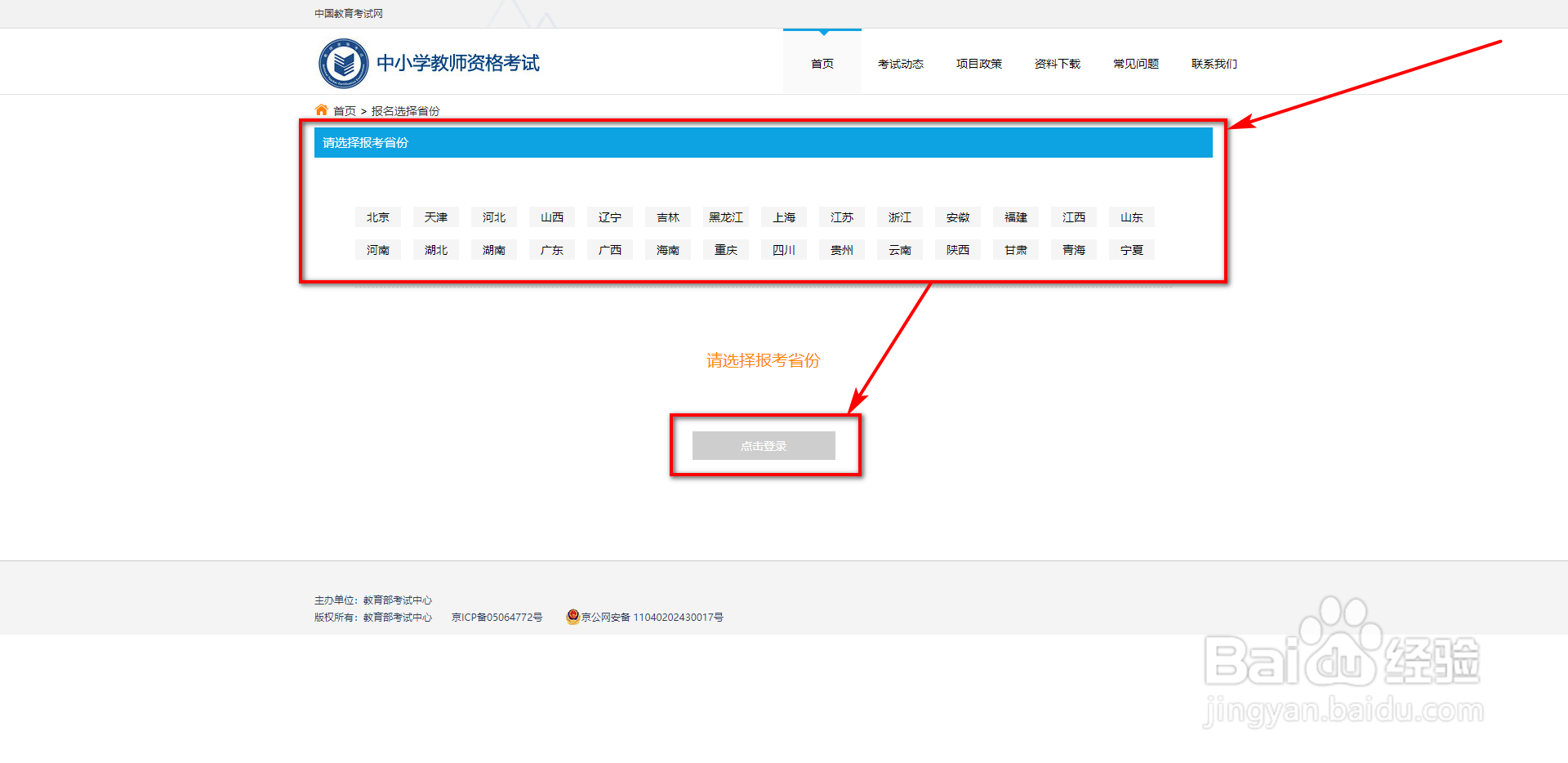Screen dimensions: 1568x763
Task: Click the home icon in breadcrumb
Action: 321,109
